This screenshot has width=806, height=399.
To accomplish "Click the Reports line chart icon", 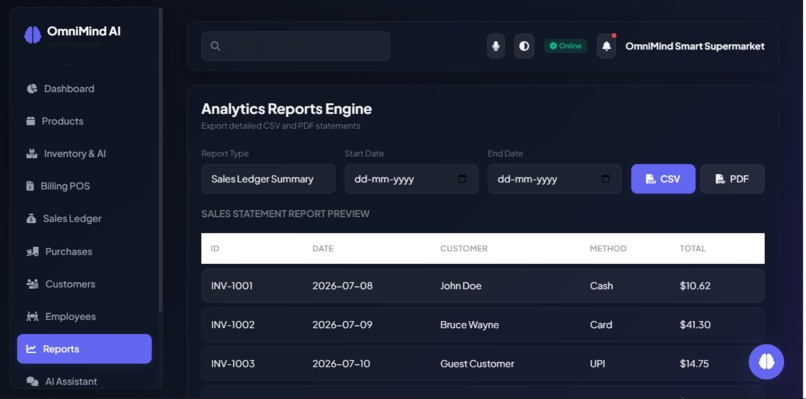I will tap(31, 349).
